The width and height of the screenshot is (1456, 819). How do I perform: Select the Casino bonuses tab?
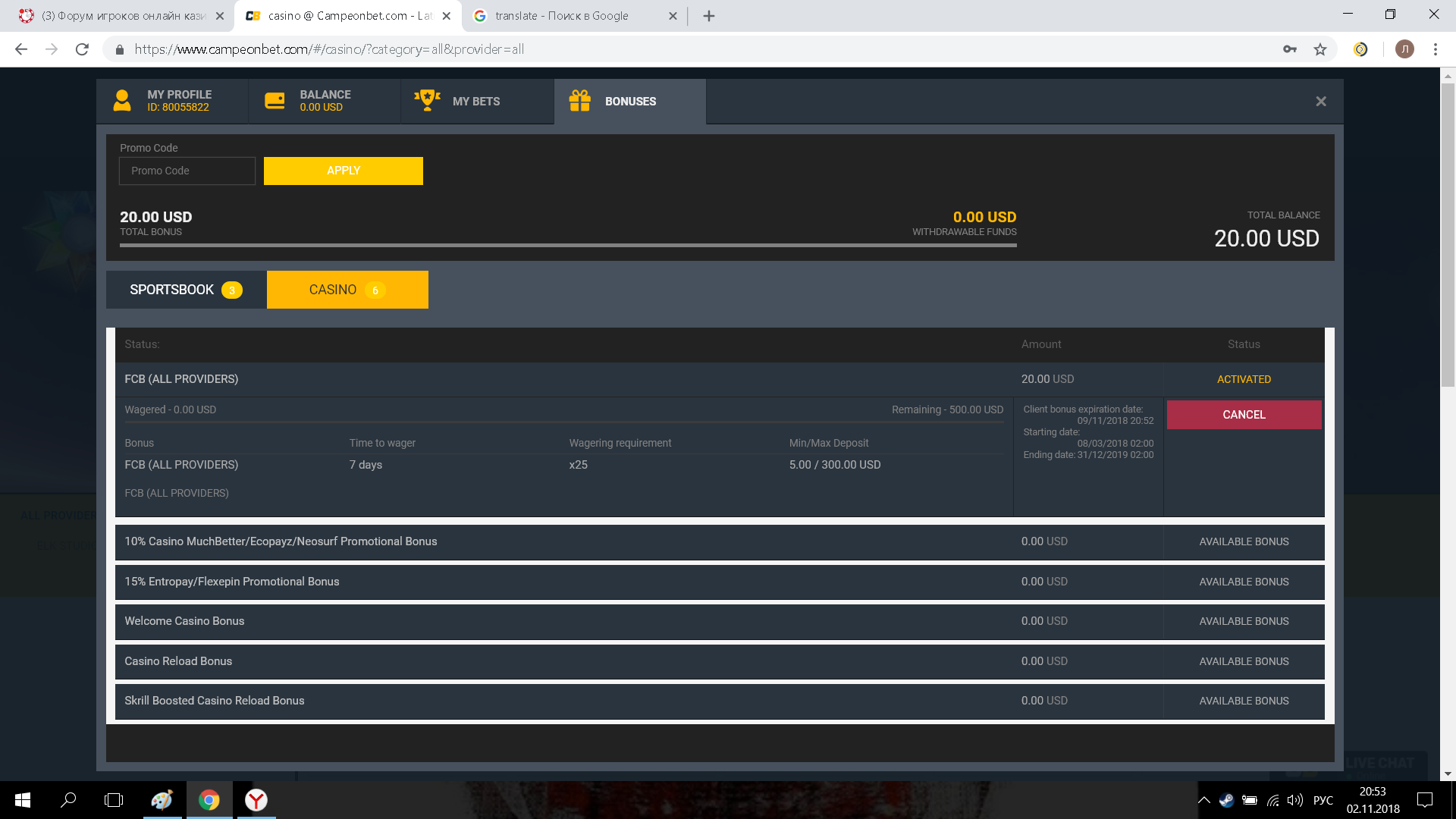tap(347, 290)
